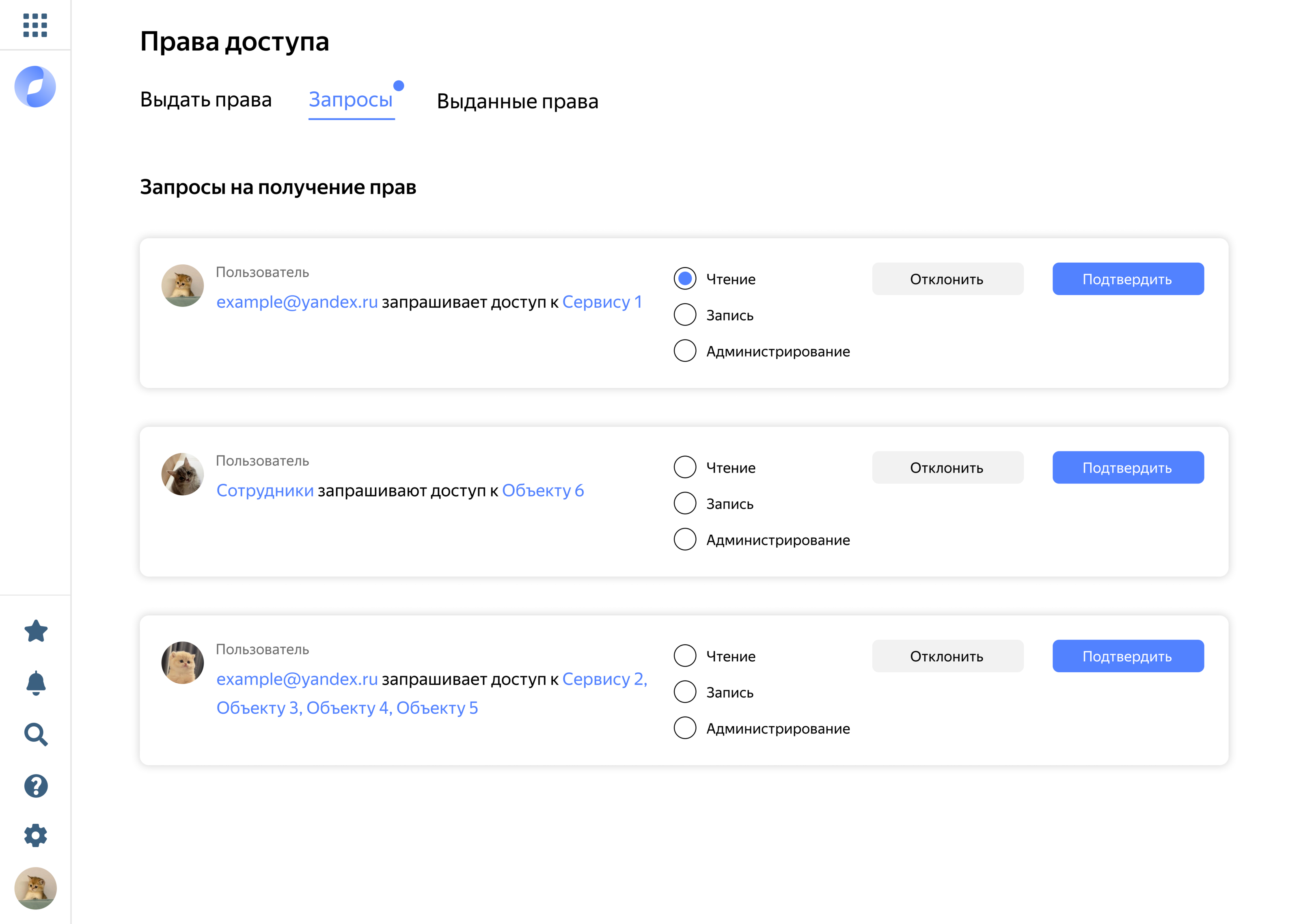Open notifications bell icon
This screenshot has height=924, width=1299.
tap(36, 683)
